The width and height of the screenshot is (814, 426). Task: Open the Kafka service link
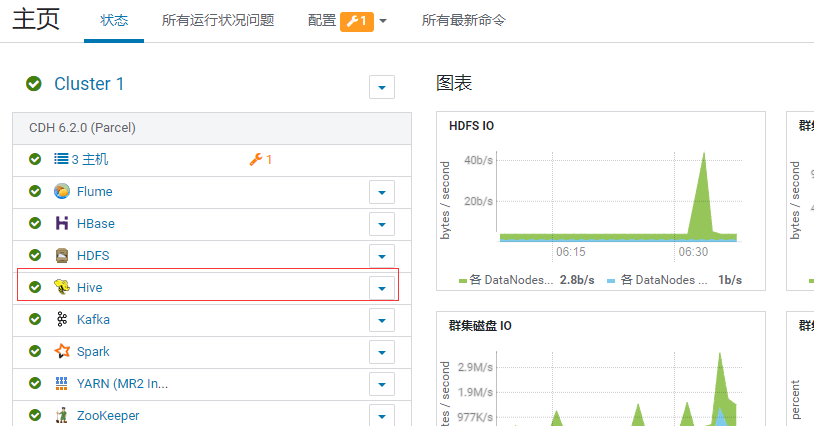(x=93, y=320)
